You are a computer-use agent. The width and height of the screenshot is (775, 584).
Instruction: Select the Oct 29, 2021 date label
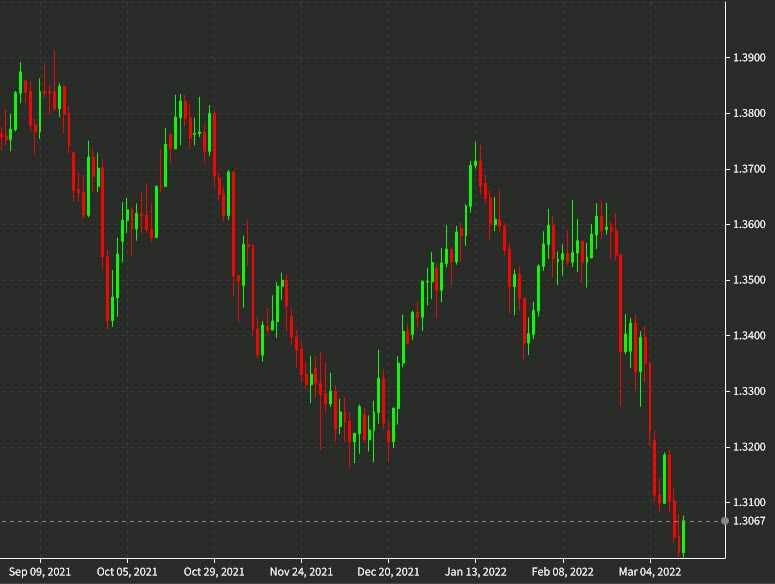pyautogui.click(x=214, y=572)
